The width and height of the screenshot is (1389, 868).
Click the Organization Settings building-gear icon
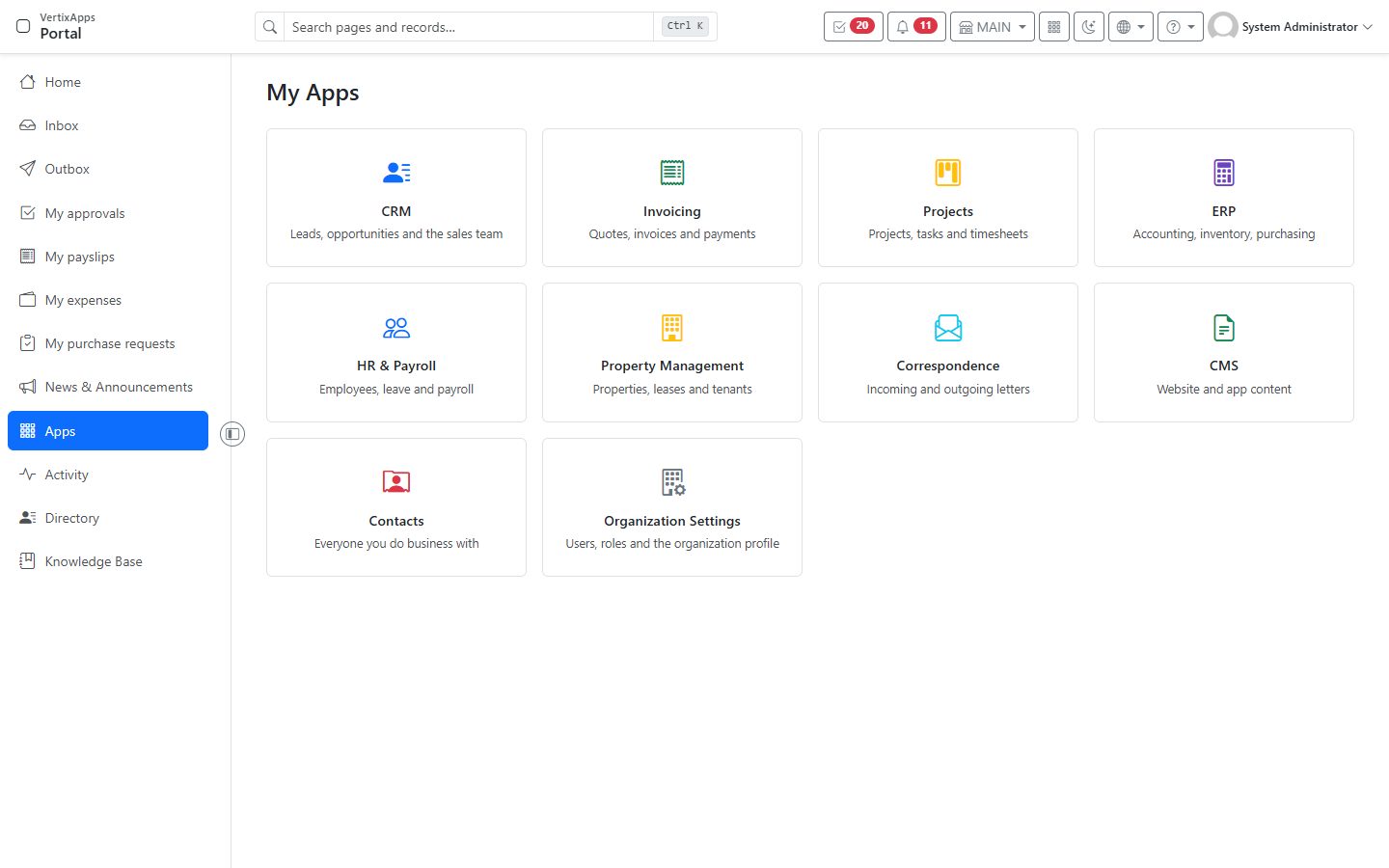[672, 482]
